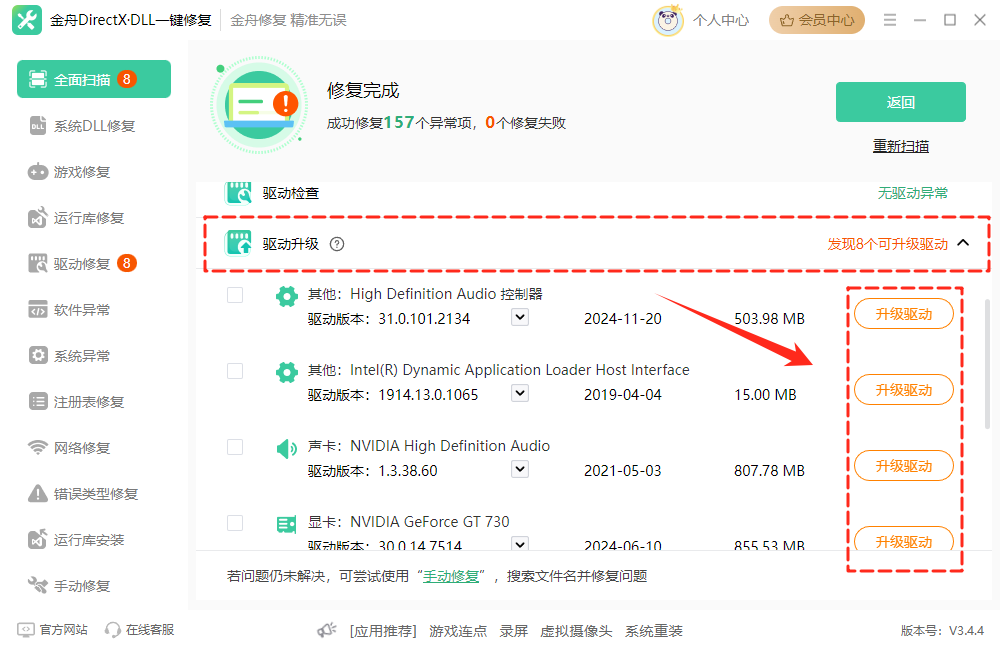Click the GeForce GT 730 graphics card icon

[286, 524]
